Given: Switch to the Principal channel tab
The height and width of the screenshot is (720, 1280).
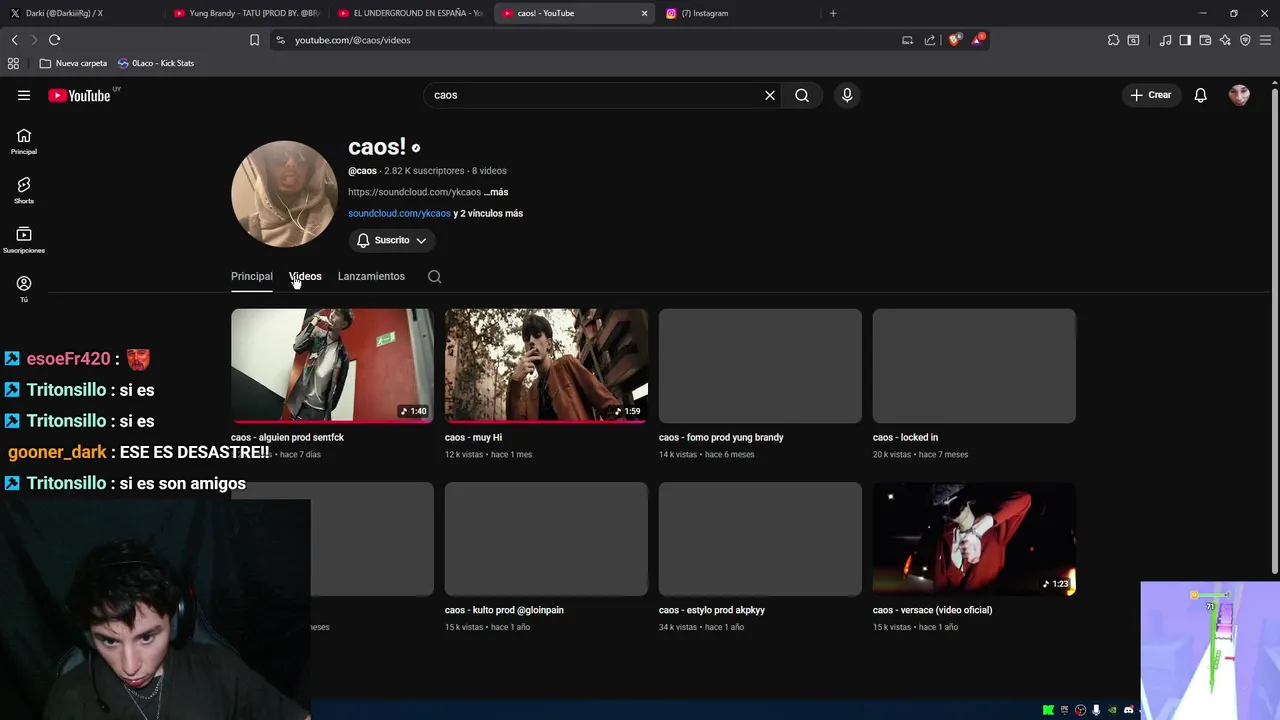Looking at the screenshot, I should [252, 276].
